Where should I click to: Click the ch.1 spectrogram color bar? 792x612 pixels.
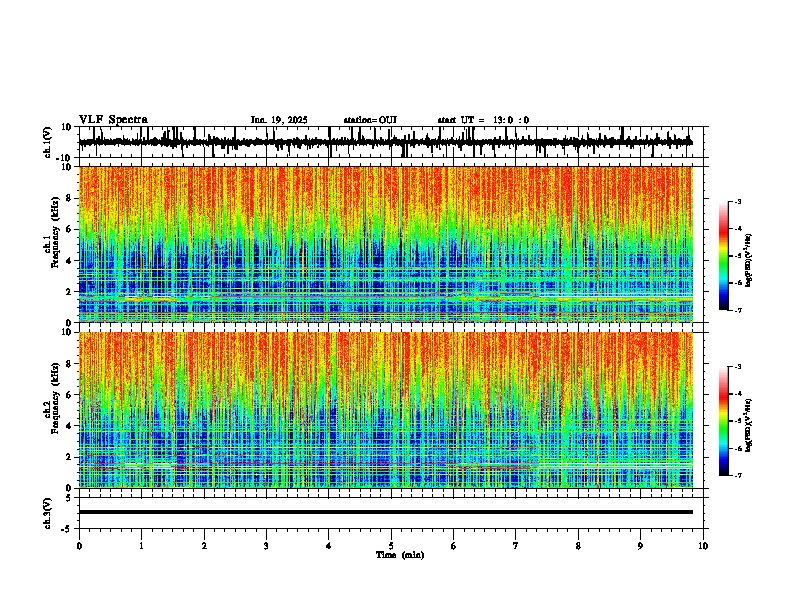tap(723, 256)
